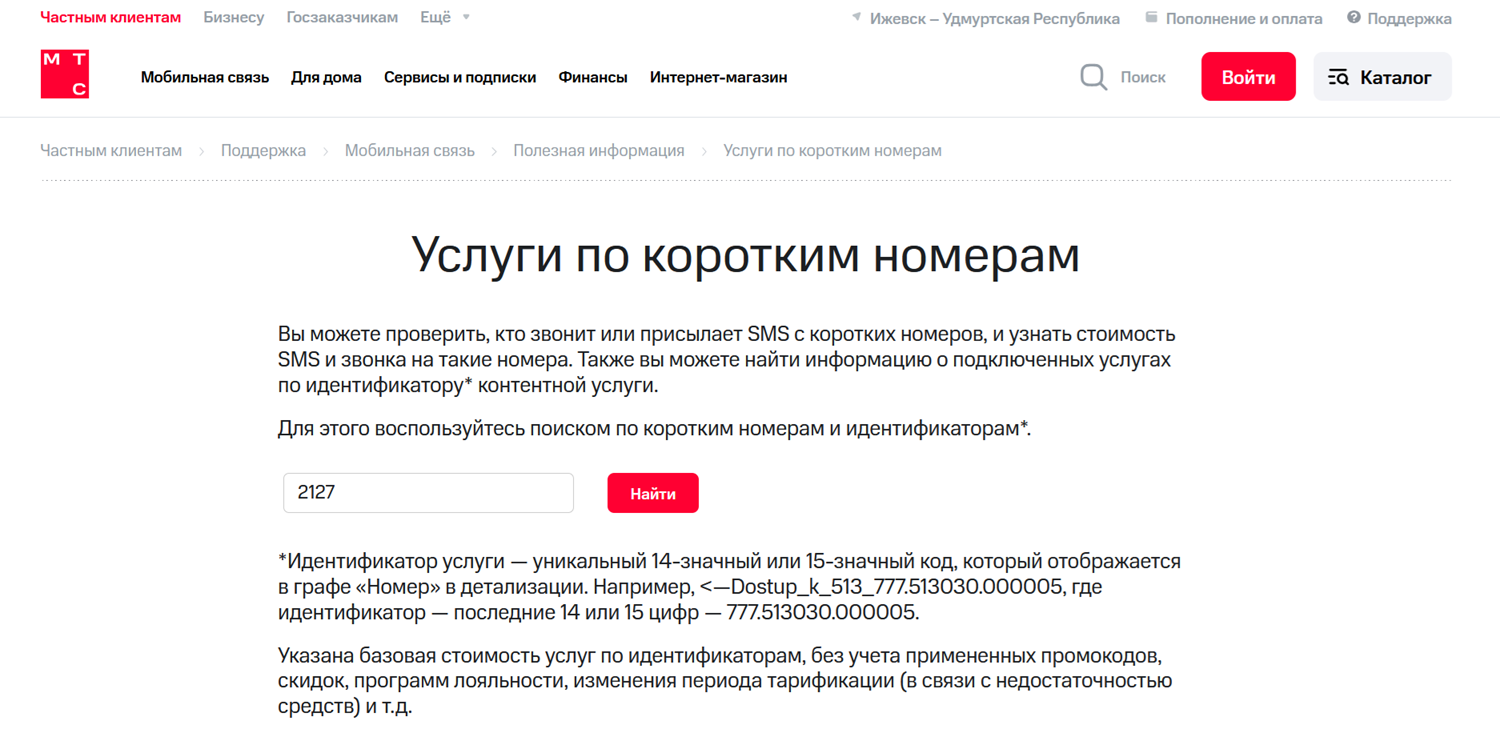Open the Для дома menu
The image size is (1500, 737).
[x=326, y=77]
